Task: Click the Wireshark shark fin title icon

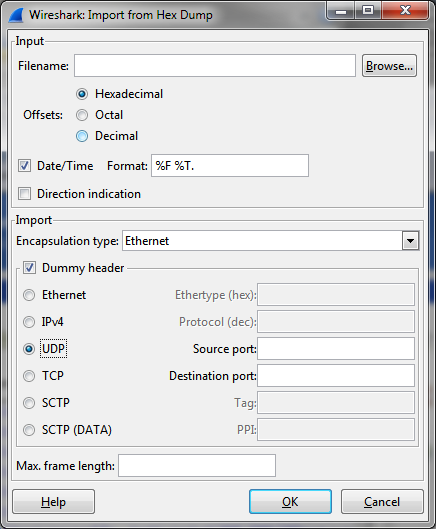Action: click(x=16, y=15)
